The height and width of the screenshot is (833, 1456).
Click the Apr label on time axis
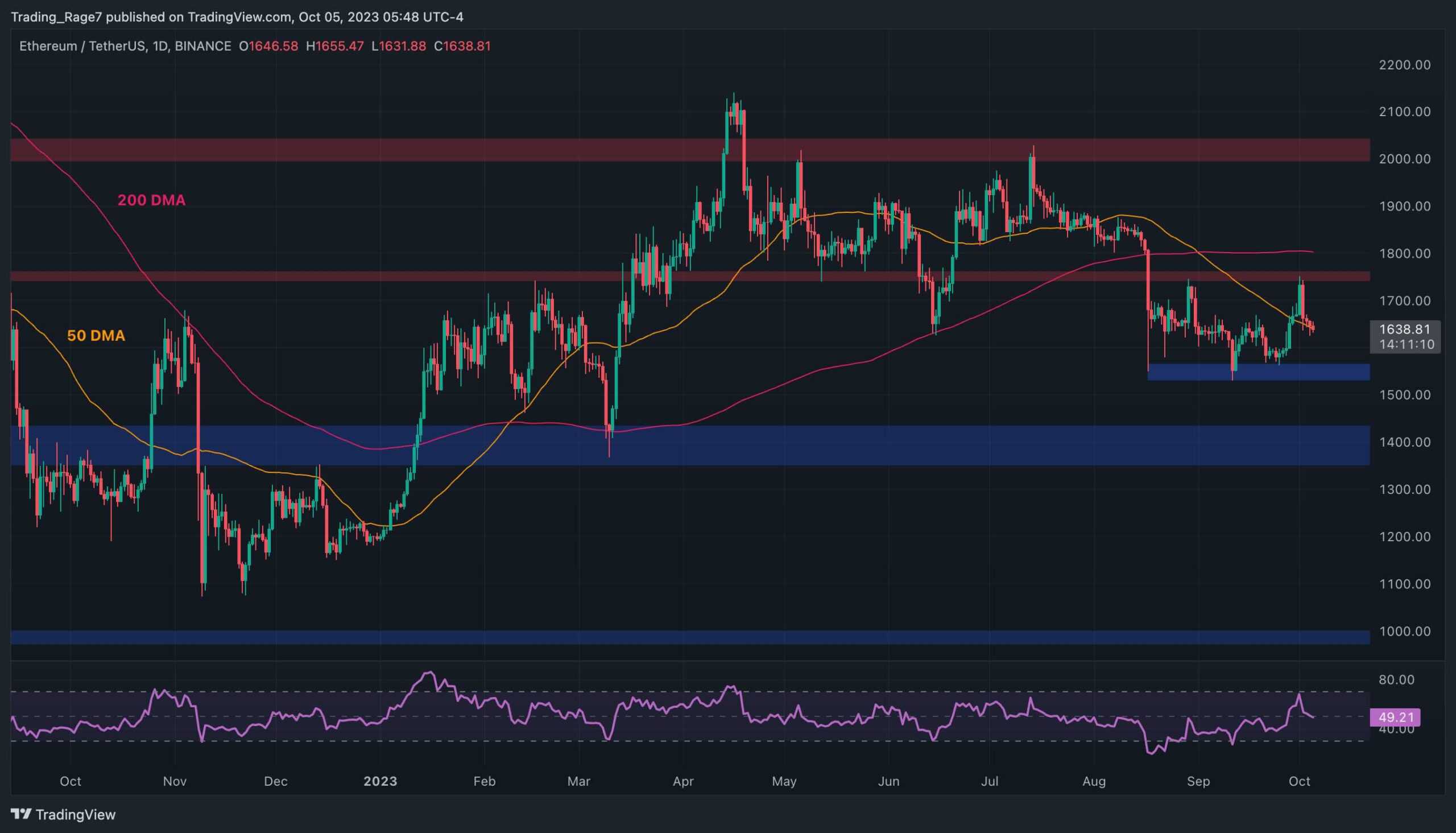684,782
